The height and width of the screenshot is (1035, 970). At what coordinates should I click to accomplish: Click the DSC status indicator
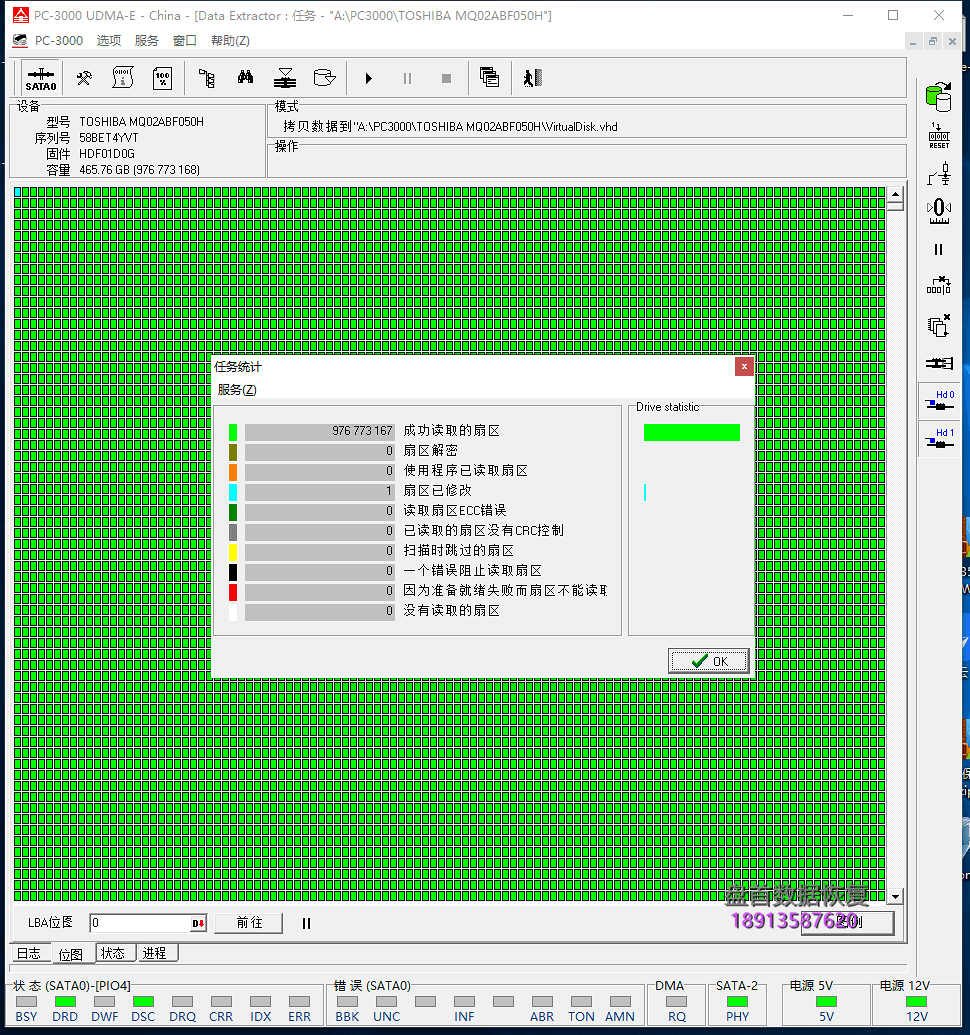143,1001
